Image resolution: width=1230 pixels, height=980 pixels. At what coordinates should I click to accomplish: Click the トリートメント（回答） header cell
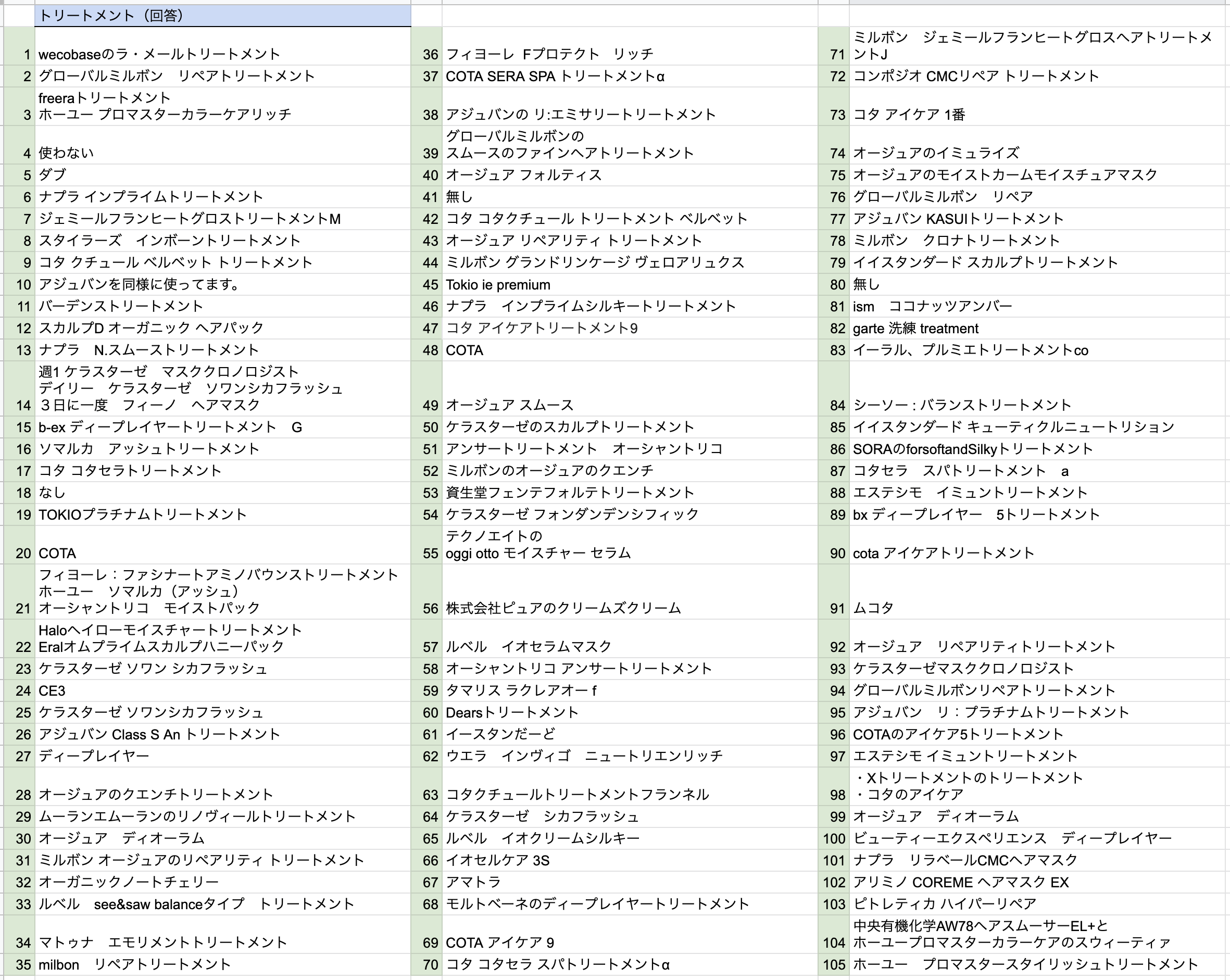tap(222, 16)
